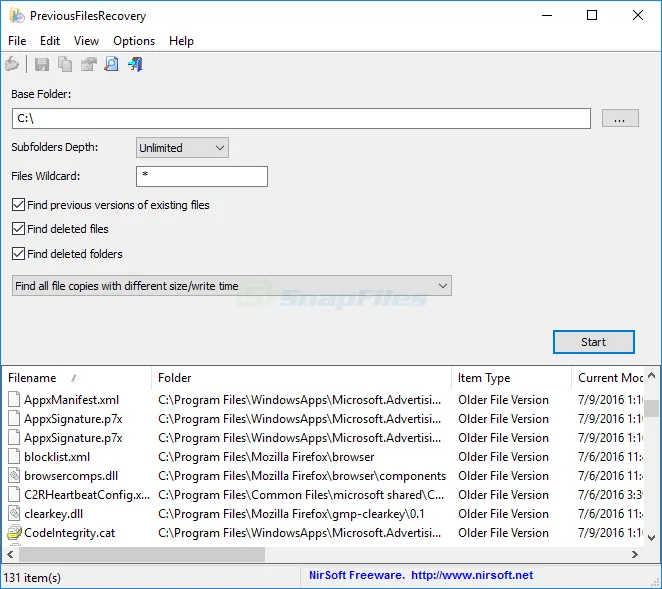This screenshot has height=589, width=662.
Task: Click the Copy selected items toolbar icon
Action: (65, 64)
